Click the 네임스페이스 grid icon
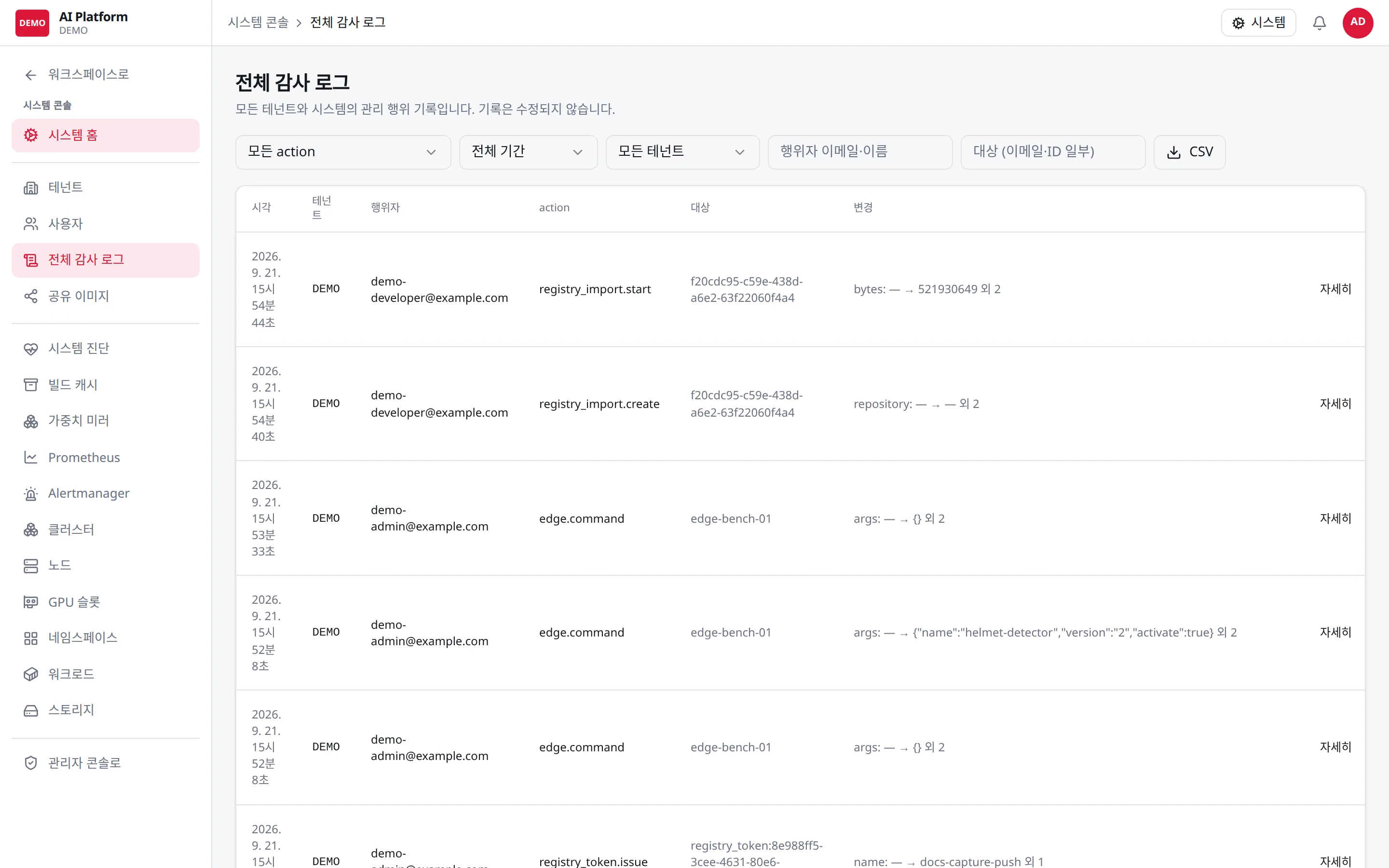This screenshot has width=1389, height=868. pyautogui.click(x=30, y=638)
